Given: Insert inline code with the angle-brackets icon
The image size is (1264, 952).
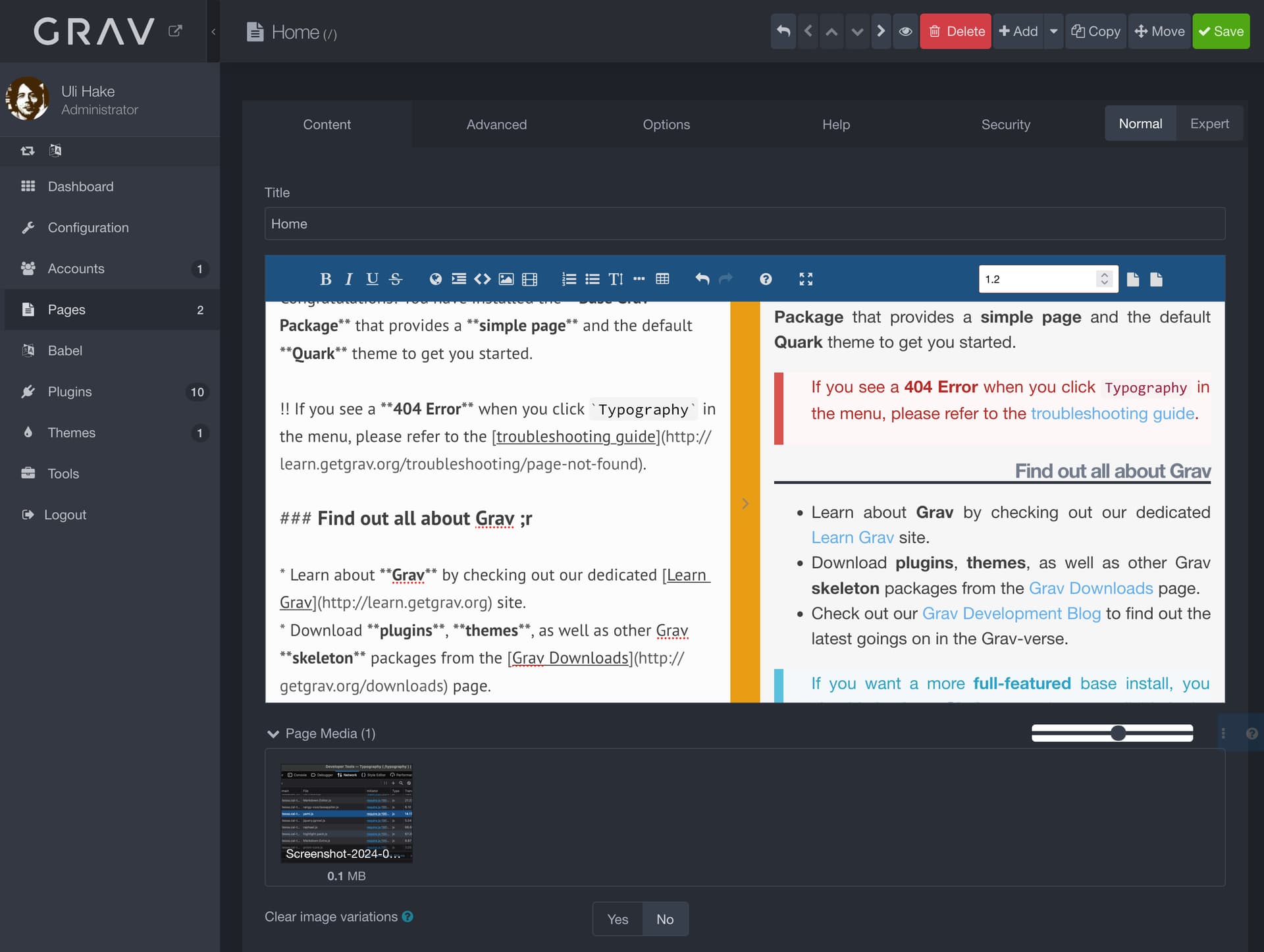Looking at the screenshot, I should 483,279.
